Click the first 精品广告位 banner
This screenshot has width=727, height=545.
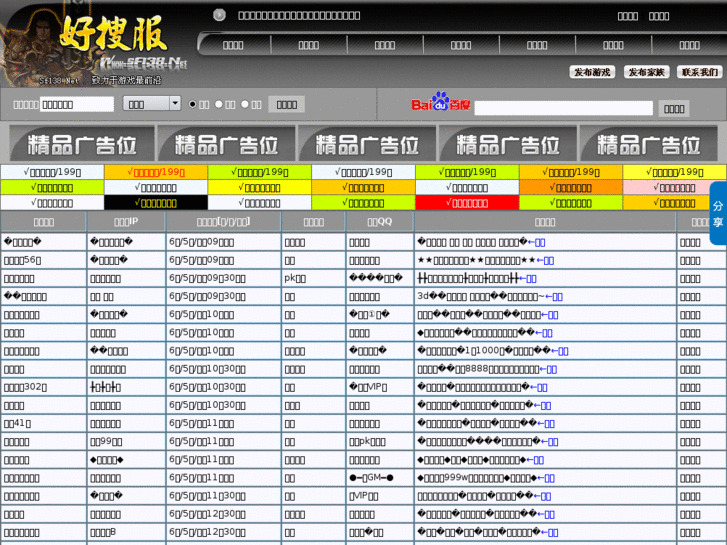[82, 144]
